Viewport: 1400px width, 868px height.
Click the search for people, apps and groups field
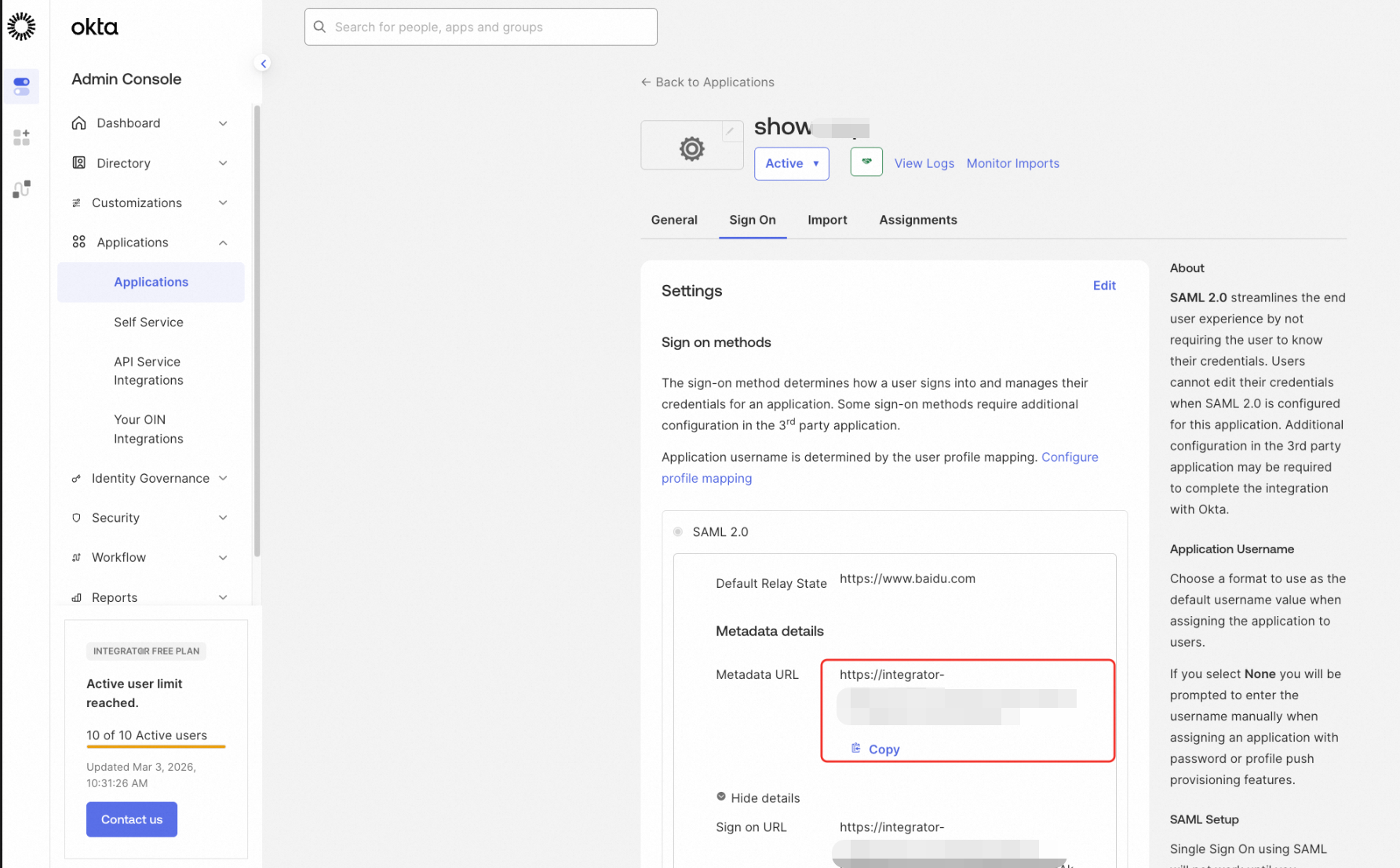[x=481, y=27]
